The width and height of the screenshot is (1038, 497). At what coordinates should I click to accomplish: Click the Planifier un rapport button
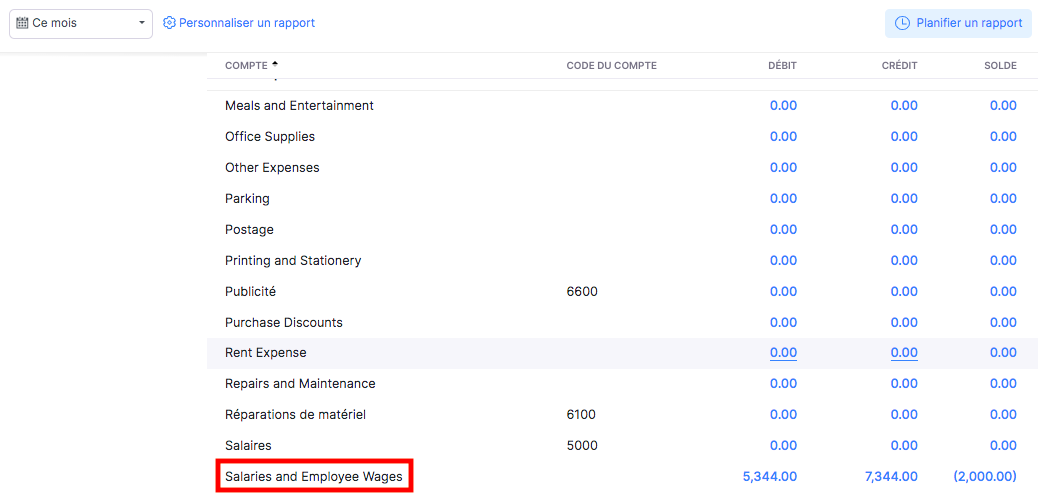959,23
